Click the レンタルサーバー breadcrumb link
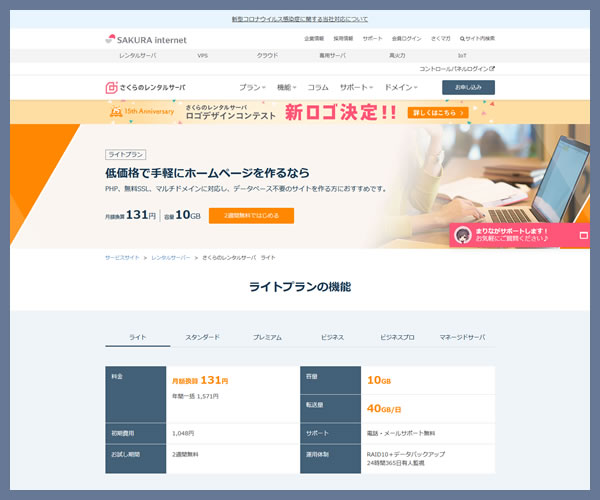This screenshot has height=500, width=600. [171, 258]
